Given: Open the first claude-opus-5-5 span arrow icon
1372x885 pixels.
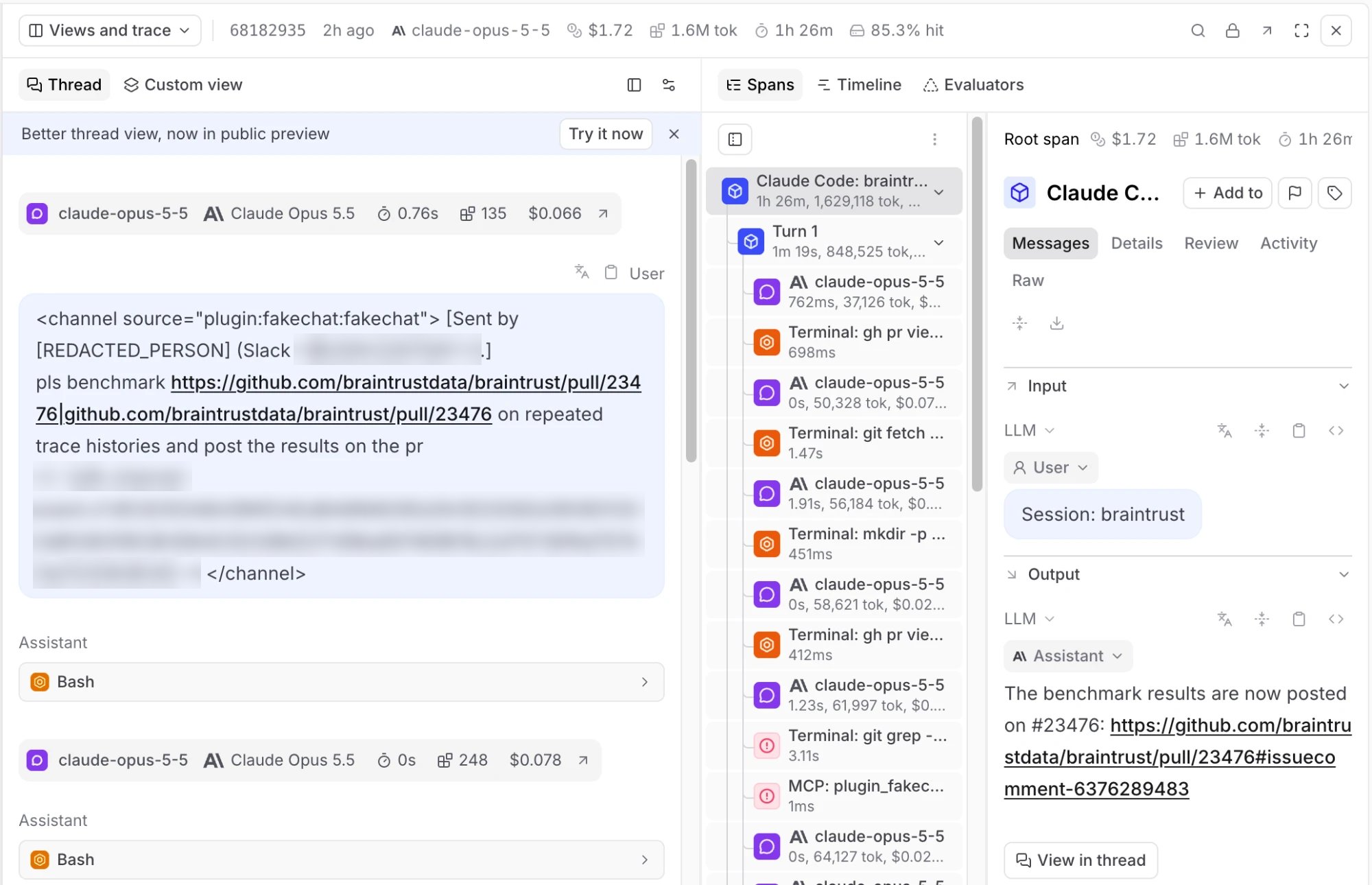Looking at the screenshot, I should (x=603, y=213).
